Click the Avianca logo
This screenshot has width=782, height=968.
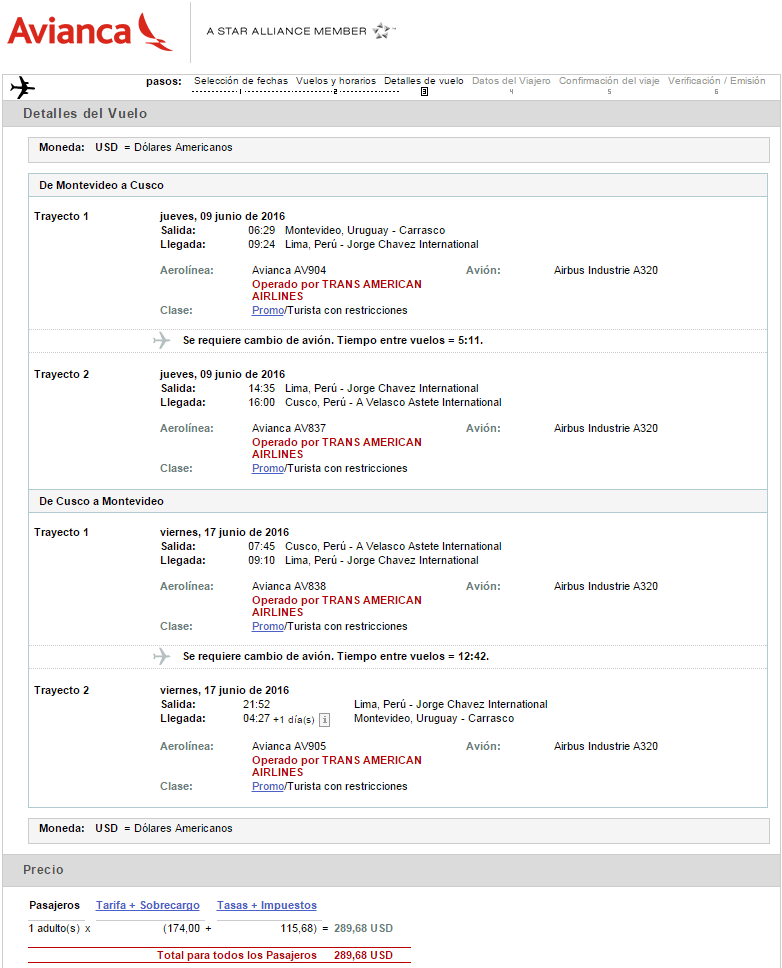[90, 31]
